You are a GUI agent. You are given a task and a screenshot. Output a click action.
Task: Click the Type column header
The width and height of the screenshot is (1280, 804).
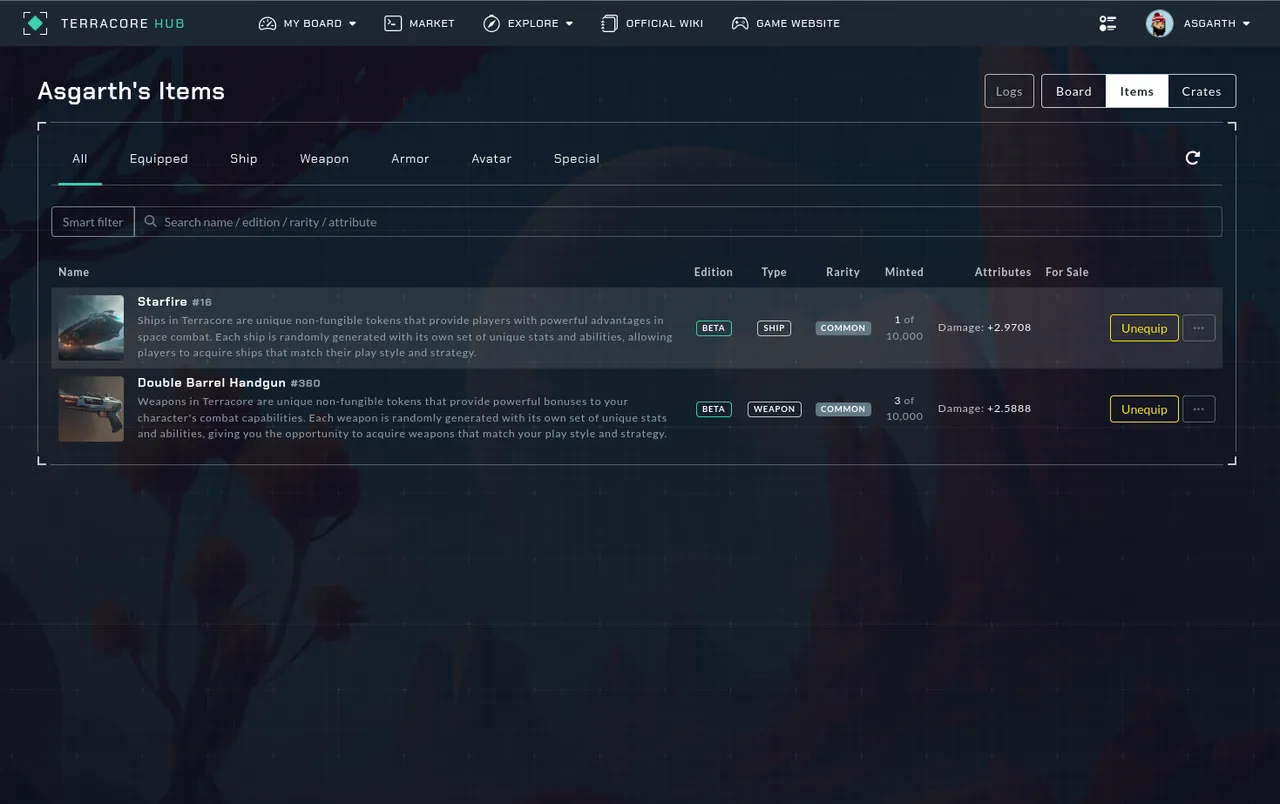[774, 272]
